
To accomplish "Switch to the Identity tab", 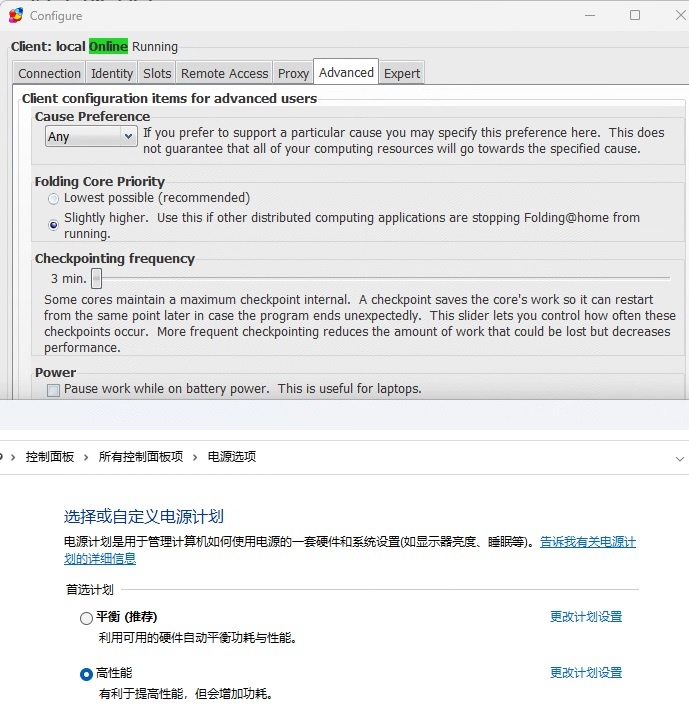I will pos(112,73).
